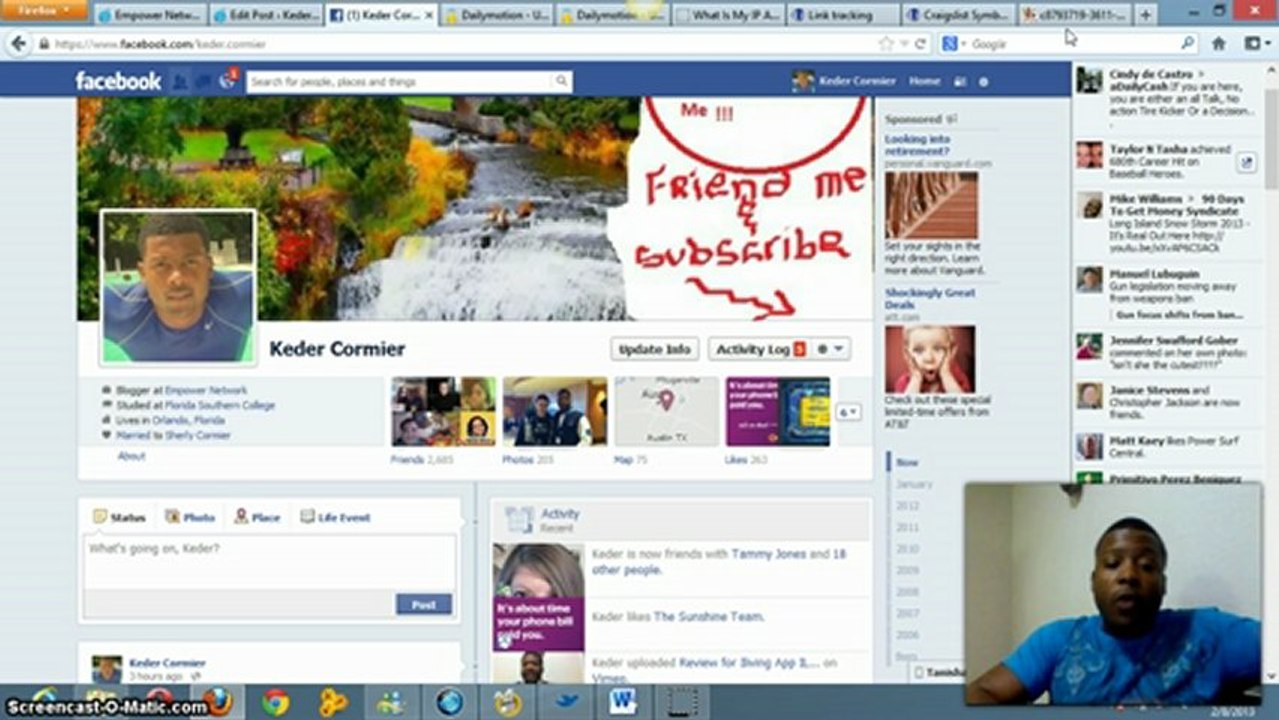Click the facebook logo
The height and width of the screenshot is (720, 1279).
[x=118, y=81]
